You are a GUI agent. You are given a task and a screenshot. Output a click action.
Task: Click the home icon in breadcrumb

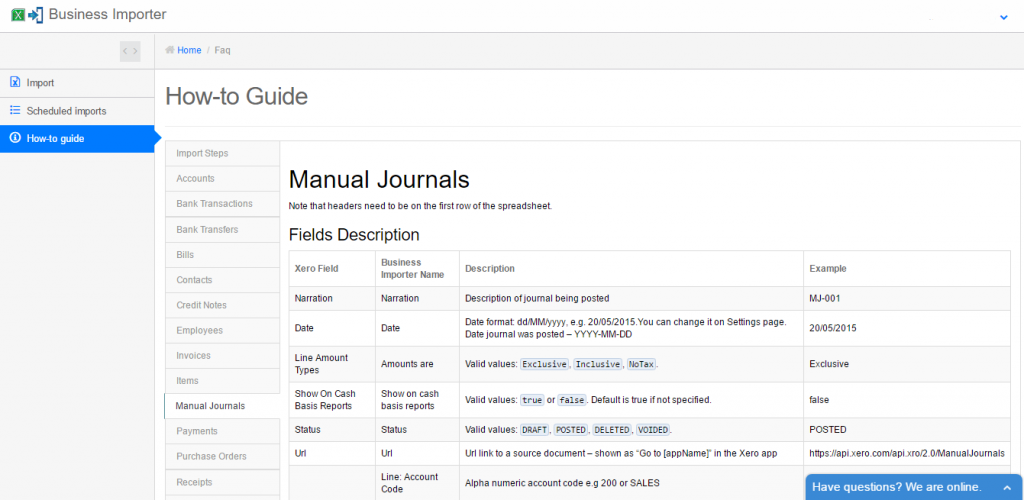coord(170,50)
